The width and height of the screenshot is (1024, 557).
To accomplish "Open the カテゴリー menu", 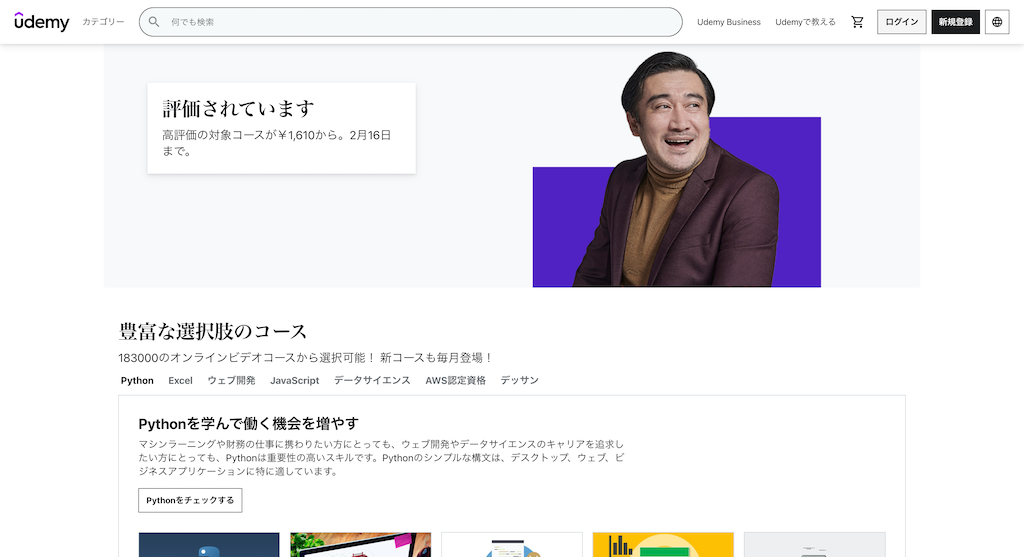I will click(x=103, y=22).
